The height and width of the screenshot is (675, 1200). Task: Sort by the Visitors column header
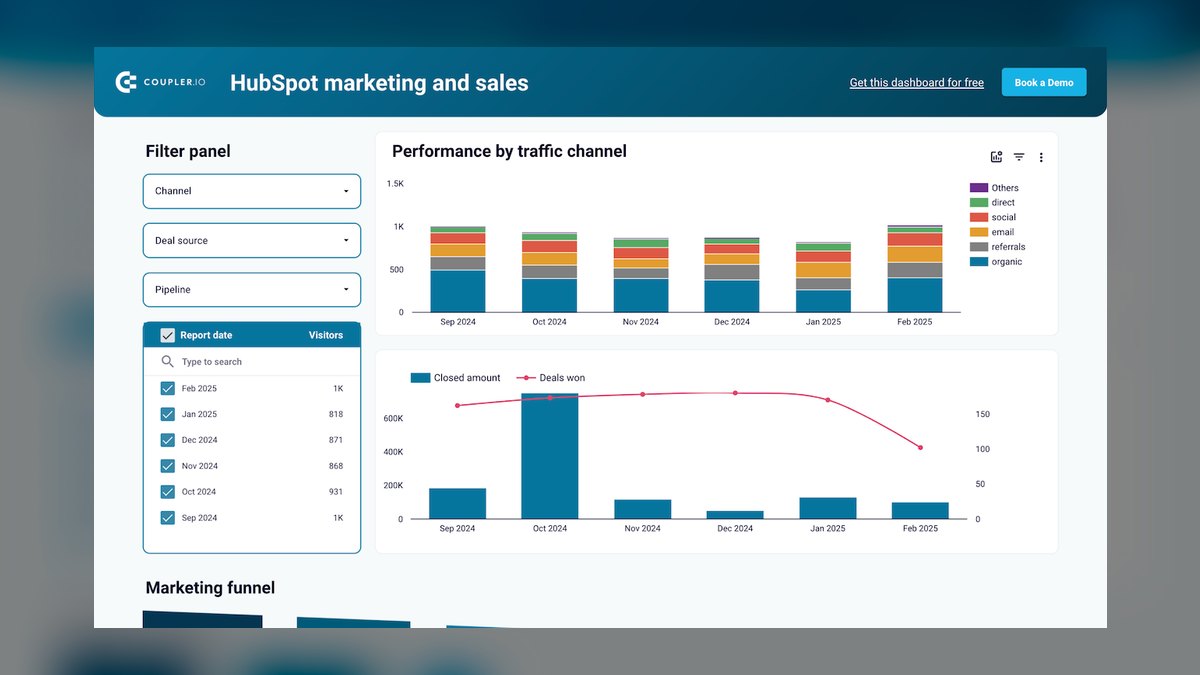tap(326, 335)
